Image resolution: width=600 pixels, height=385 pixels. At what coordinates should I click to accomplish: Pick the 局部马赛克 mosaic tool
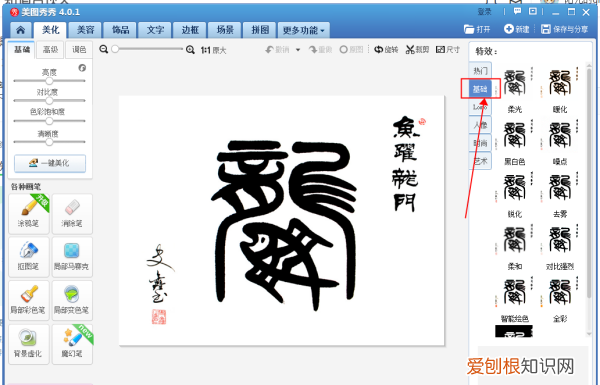coord(72,257)
